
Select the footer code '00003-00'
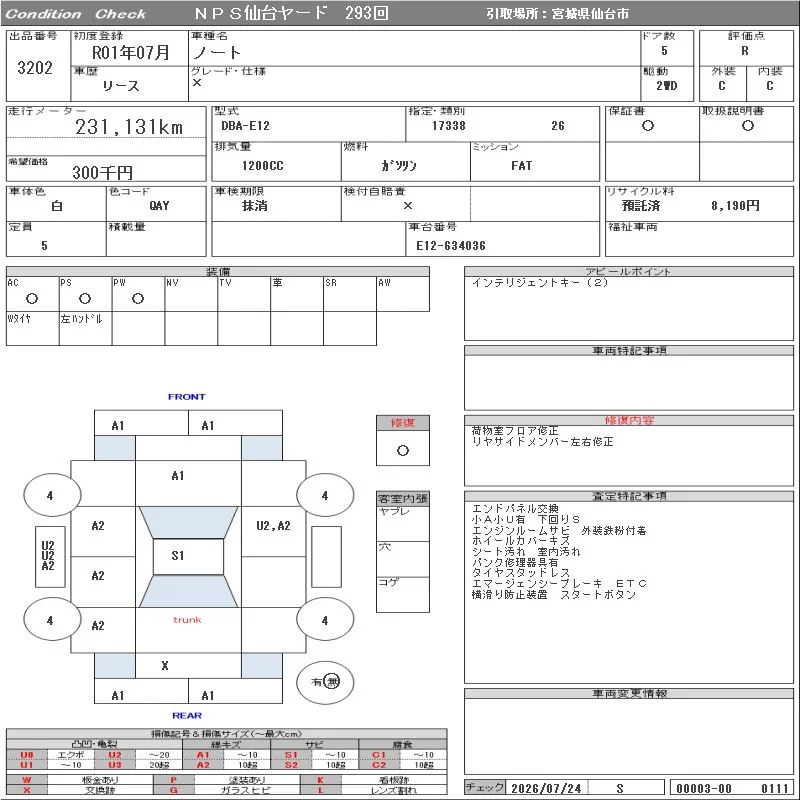[x=704, y=788]
